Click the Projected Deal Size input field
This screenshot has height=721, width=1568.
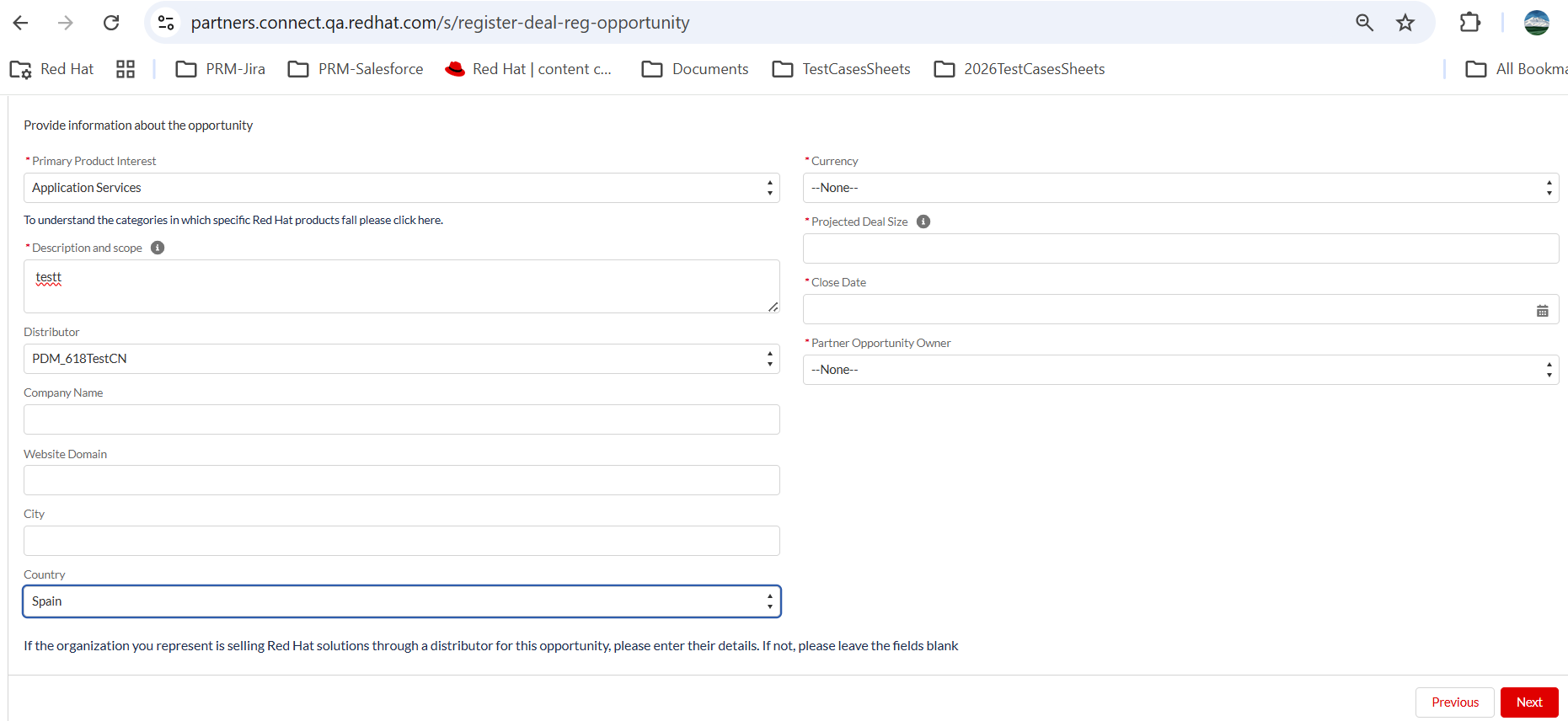coord(1180,248)
